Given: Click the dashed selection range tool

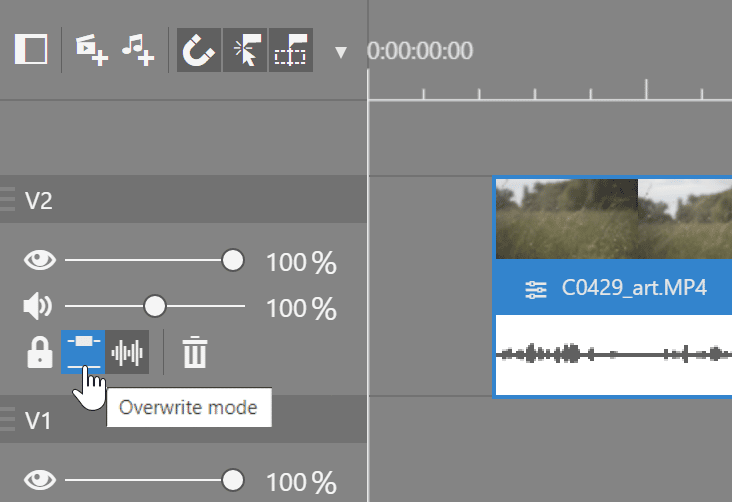Looking at the screenshot, I should coord(290,49).
